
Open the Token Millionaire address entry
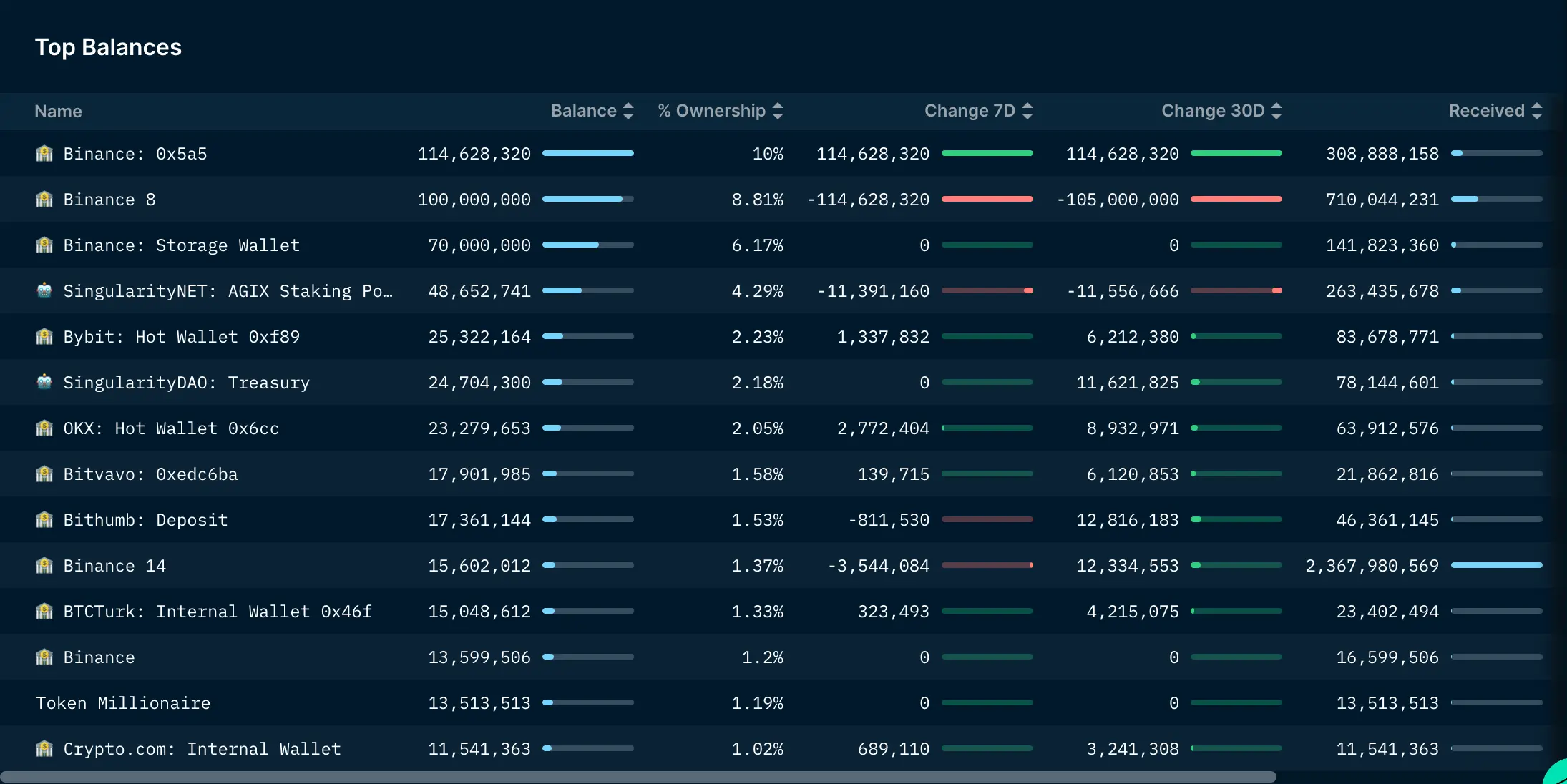tap(123, 703)
